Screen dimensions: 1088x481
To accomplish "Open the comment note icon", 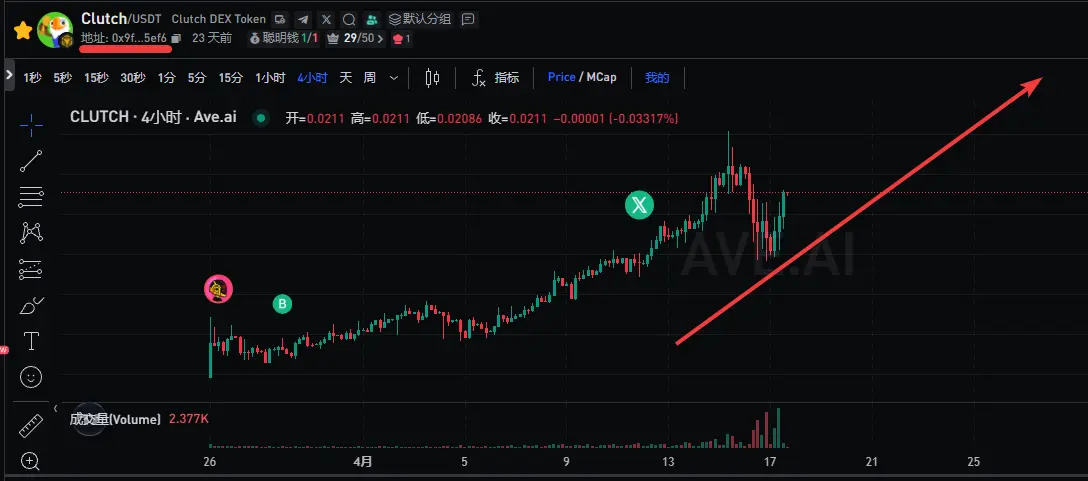I will click(468, 19).
